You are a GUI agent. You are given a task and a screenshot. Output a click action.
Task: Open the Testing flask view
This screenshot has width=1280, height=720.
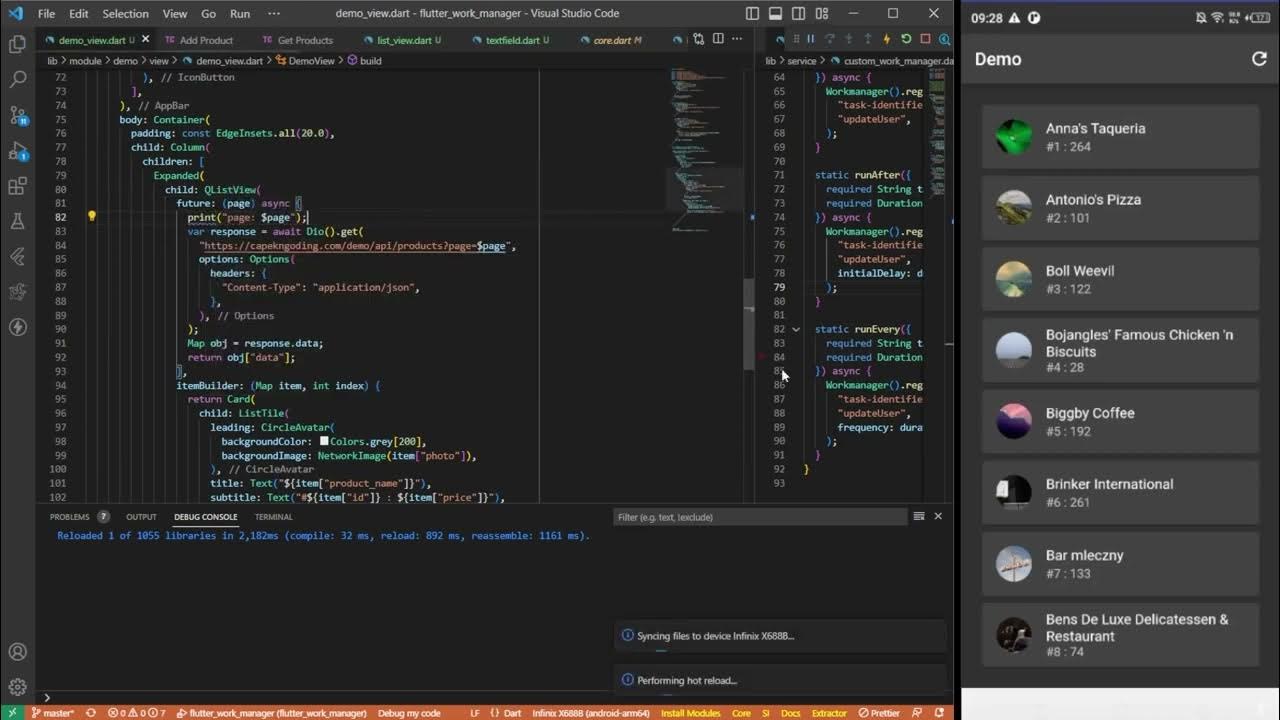17,221
